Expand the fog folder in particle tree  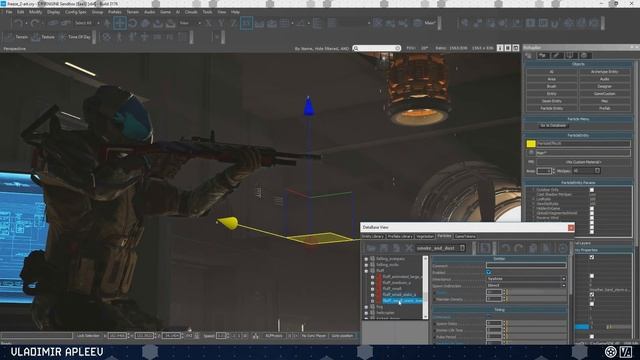click(x=366, y=307)
